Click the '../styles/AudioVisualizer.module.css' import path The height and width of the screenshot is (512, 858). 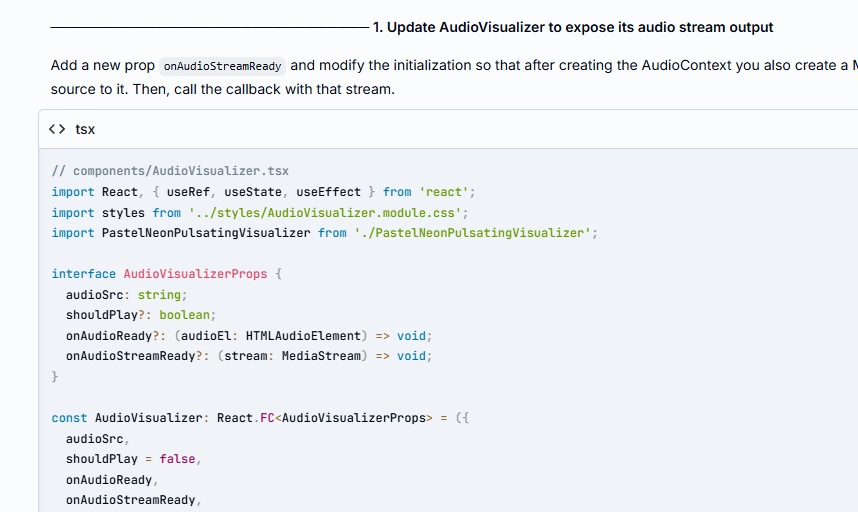coord(325,213)
